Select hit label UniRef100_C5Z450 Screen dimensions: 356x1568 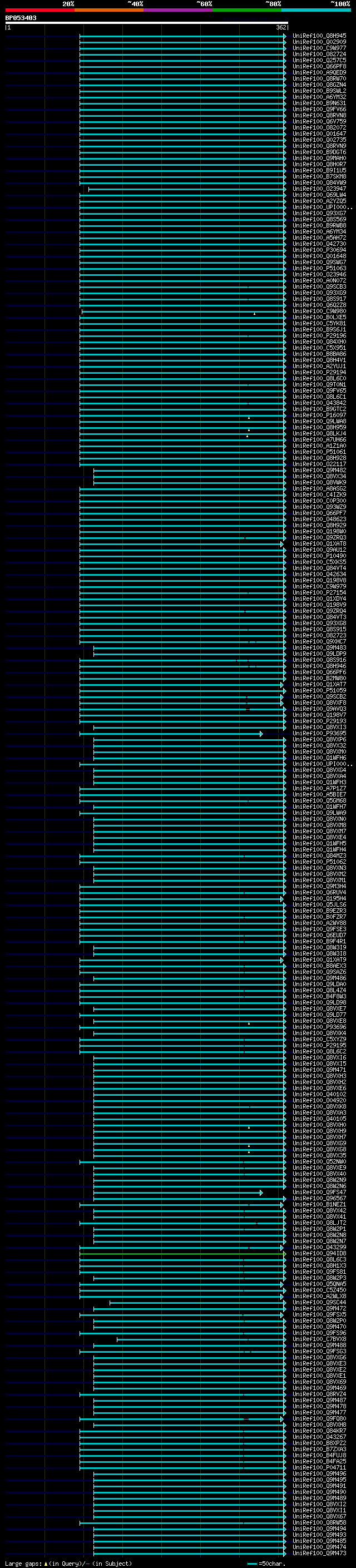319,1290
